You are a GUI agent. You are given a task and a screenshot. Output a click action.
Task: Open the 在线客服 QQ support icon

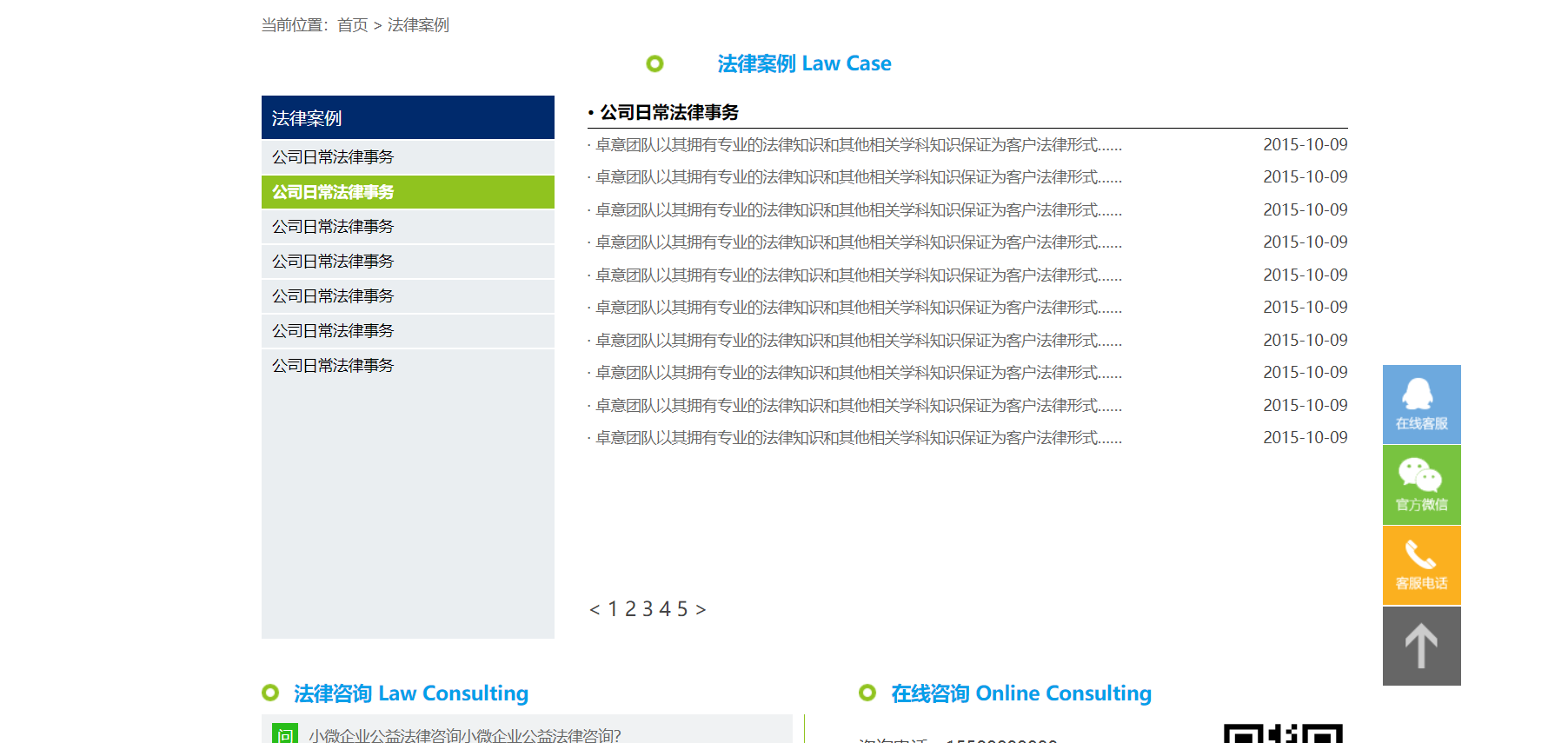(1421, 404)
